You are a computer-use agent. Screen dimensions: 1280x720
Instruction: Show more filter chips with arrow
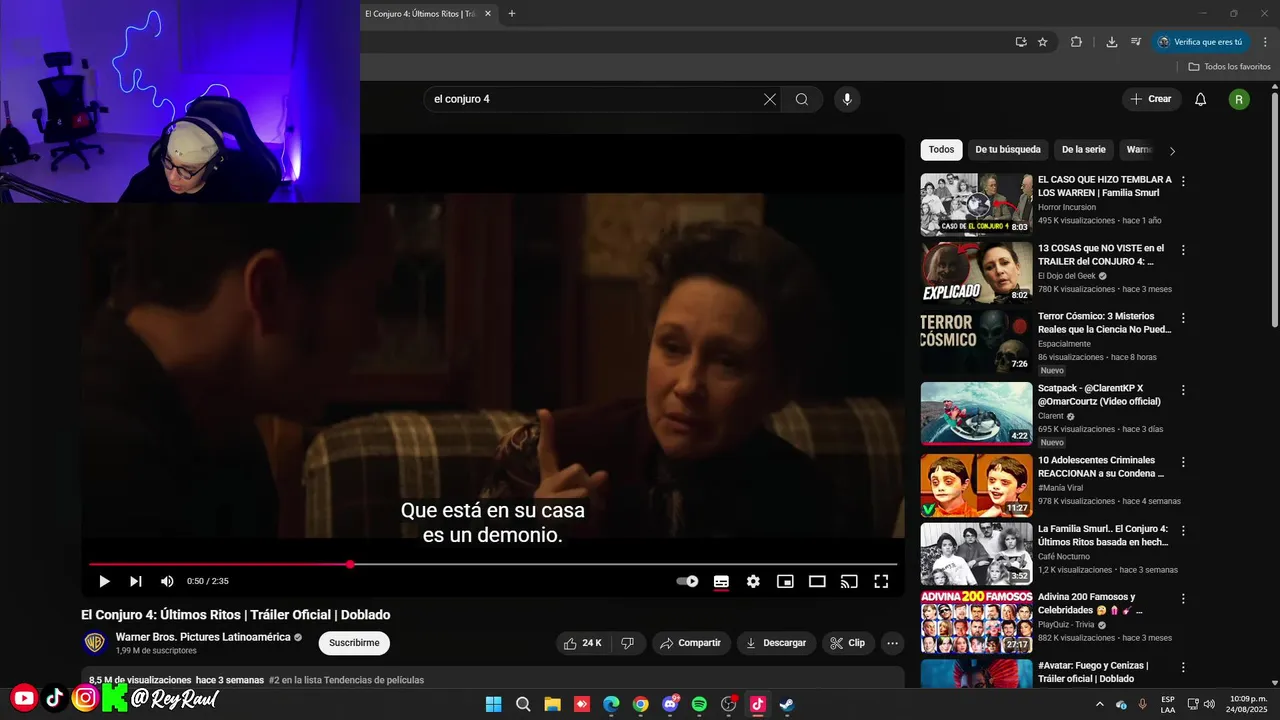(1172, 151)
